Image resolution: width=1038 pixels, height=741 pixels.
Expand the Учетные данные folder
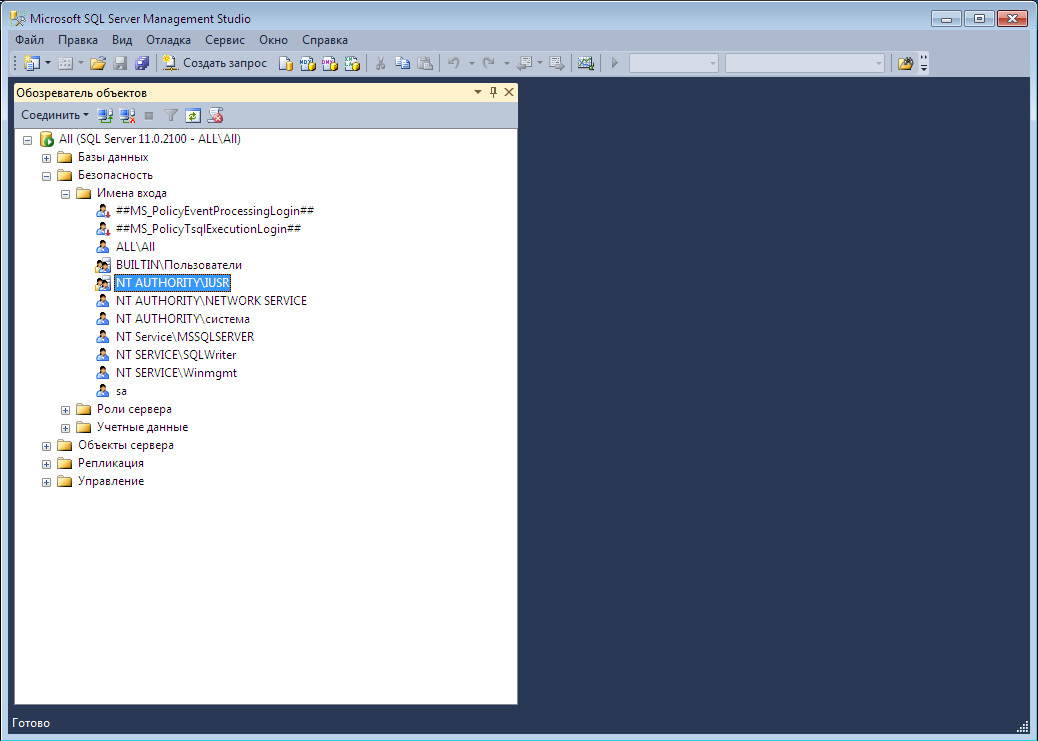point(66,428)
